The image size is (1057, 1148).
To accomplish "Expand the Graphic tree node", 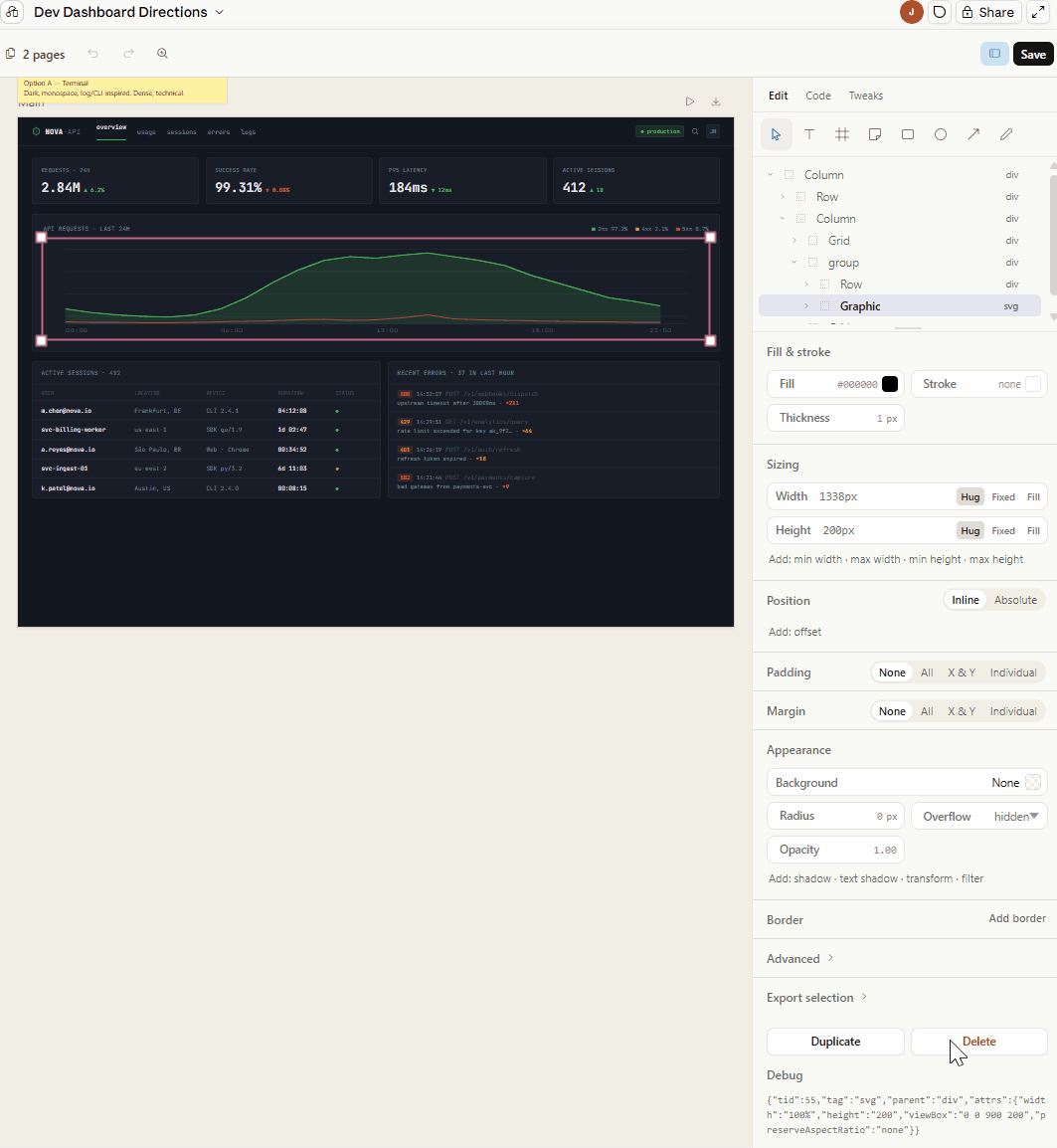I will [806, 306].
